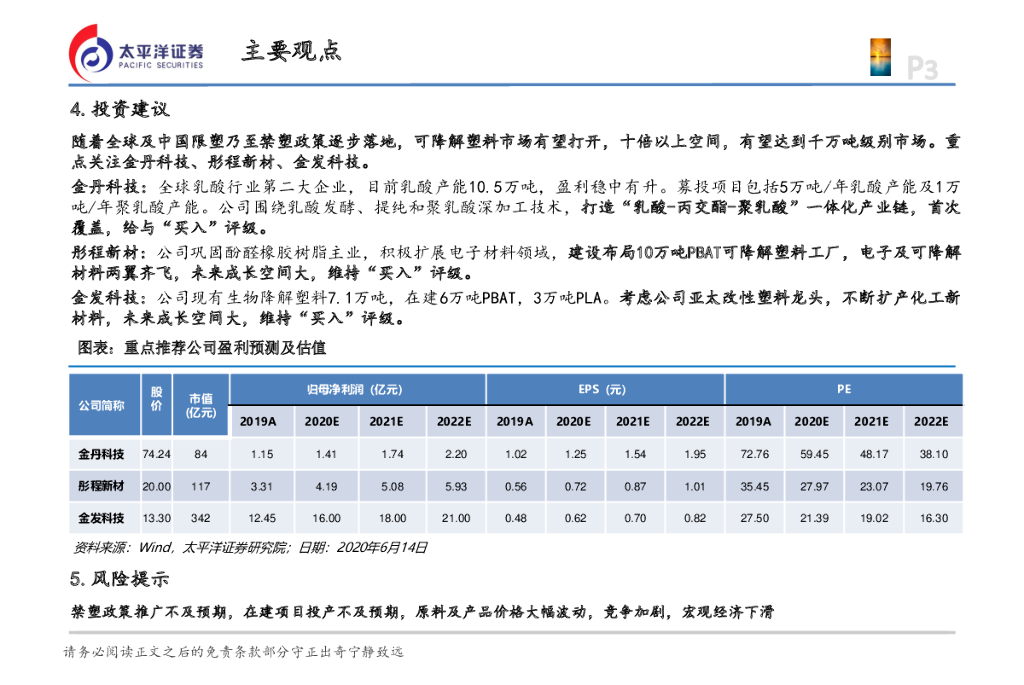The height and width of the screenshot is (685, 1024).
Task: Click the '主要观点' slide title
Action: tap(291, 51)
